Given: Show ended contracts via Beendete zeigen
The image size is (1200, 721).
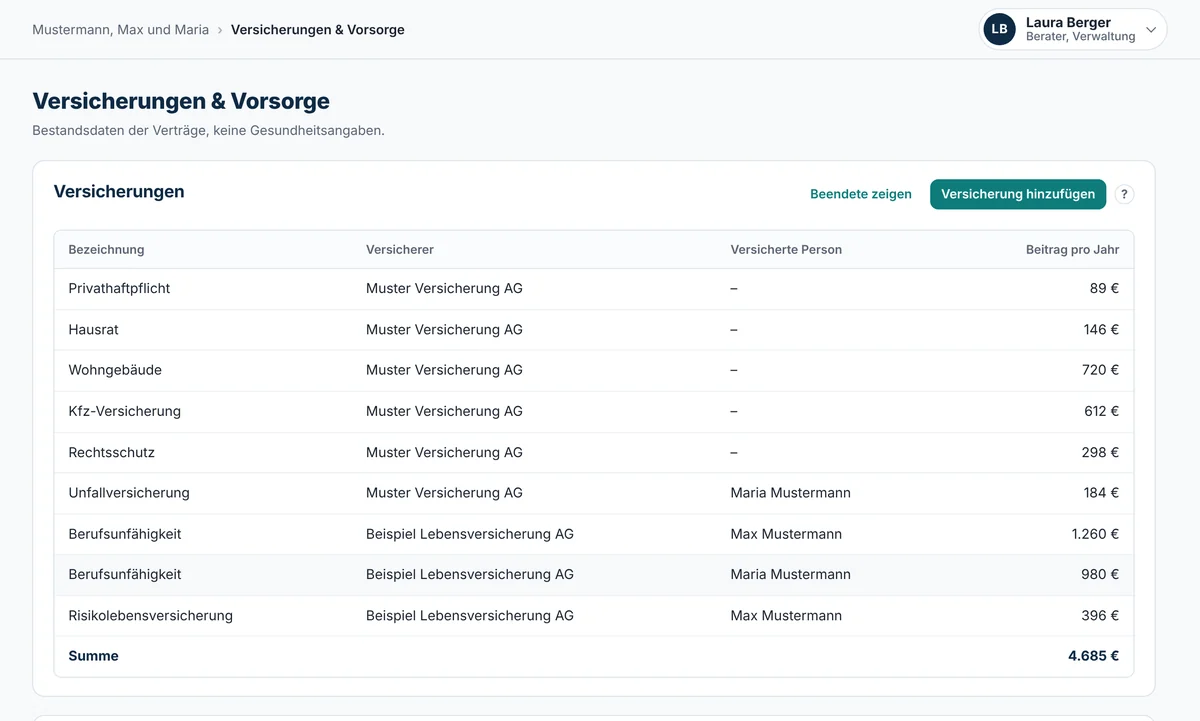Looking at the screenshot, I should [861, 194].
